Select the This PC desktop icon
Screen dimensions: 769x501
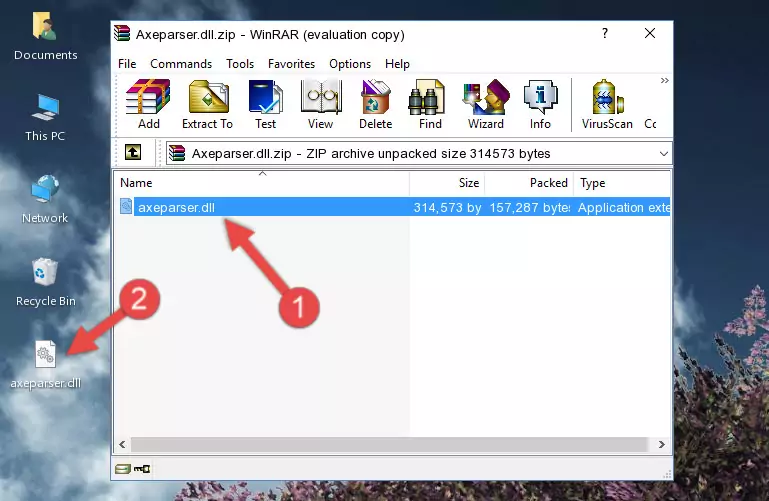coord(45,118)
